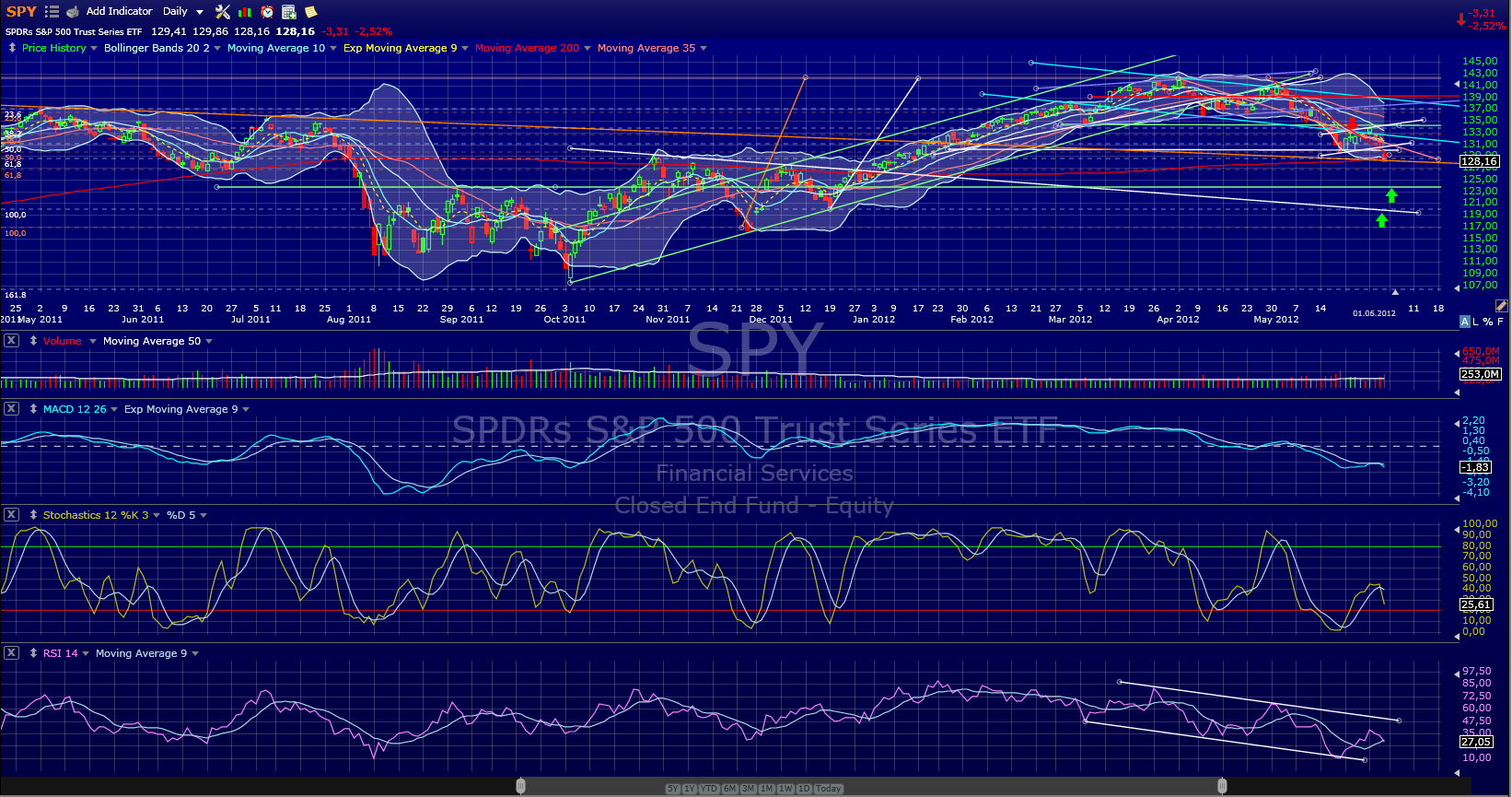Expand the MACD 12 26 dropdown
The image size is (1512, 797).
point(114,410)
